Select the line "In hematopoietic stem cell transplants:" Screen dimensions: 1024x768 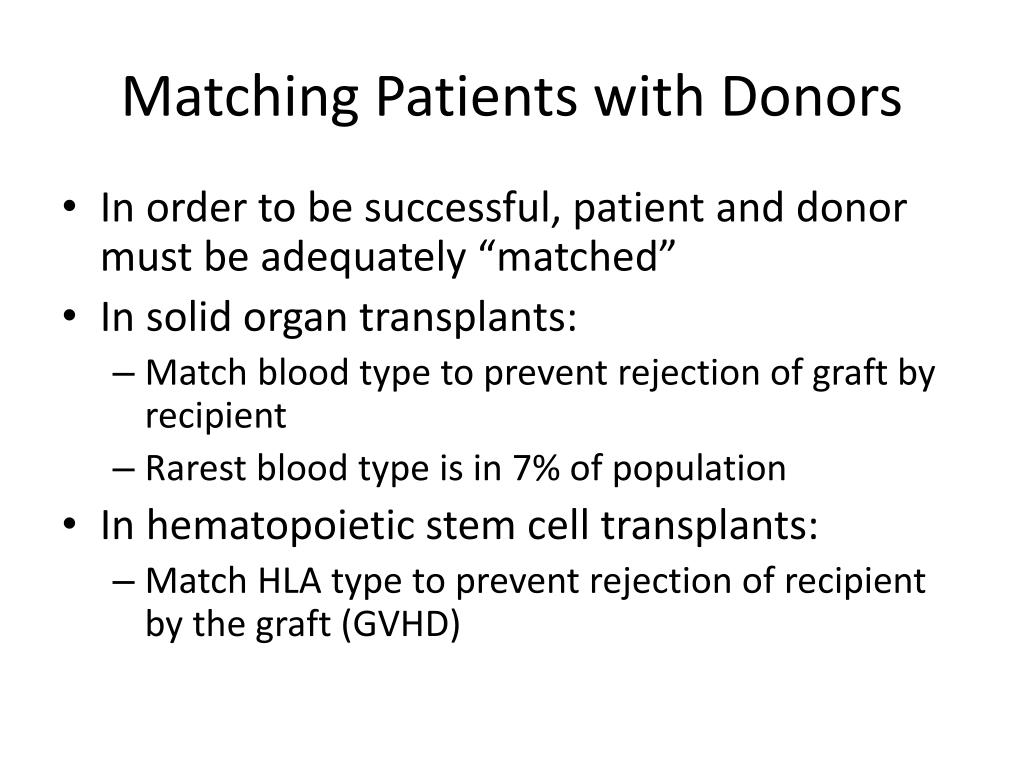(459, 526)
